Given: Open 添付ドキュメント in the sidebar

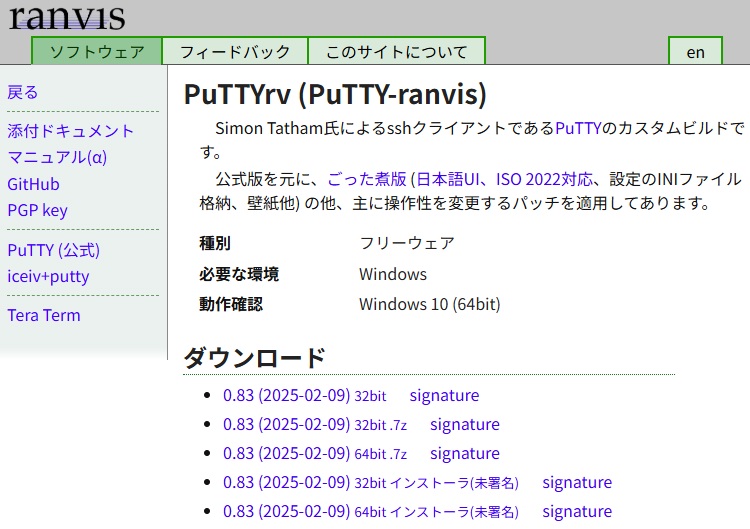Looking at the screenshot, I should pyautogui.click(x=70, y=131).
